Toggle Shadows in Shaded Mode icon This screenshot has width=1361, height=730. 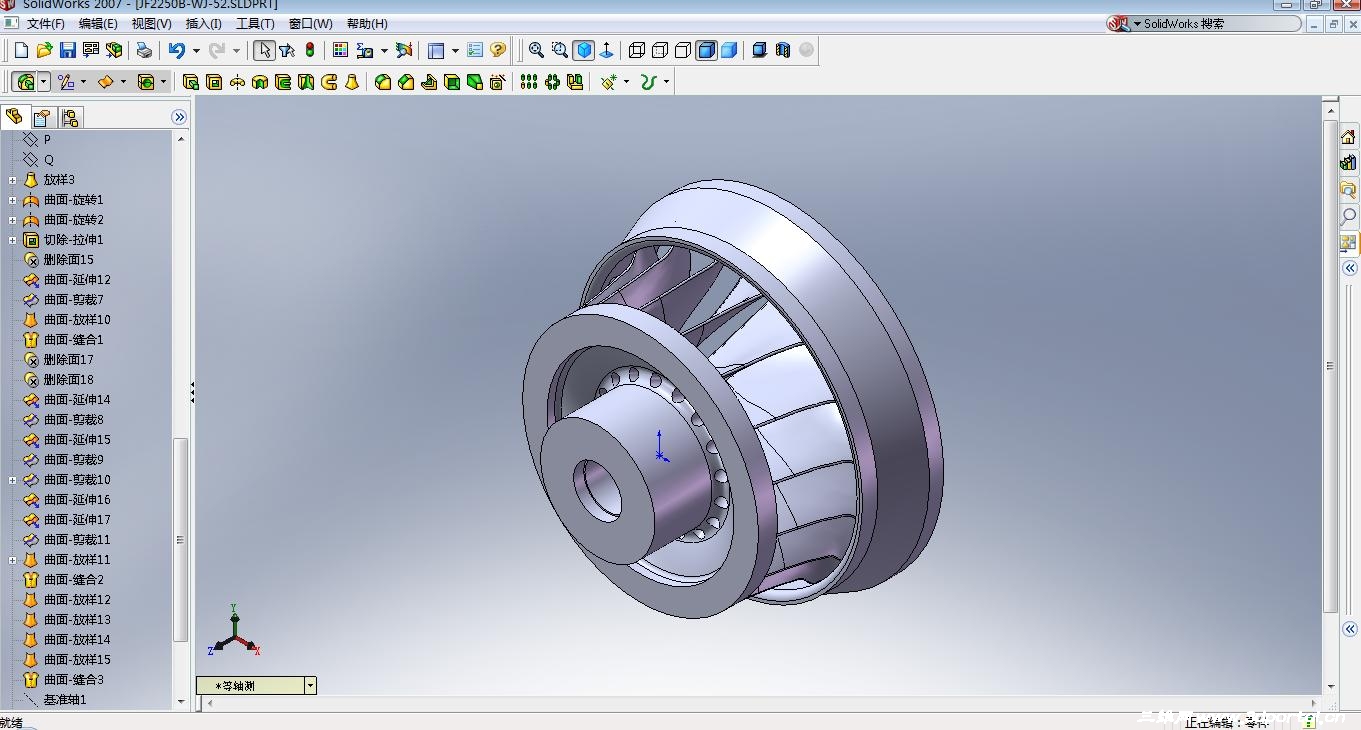tap(760, 50)
